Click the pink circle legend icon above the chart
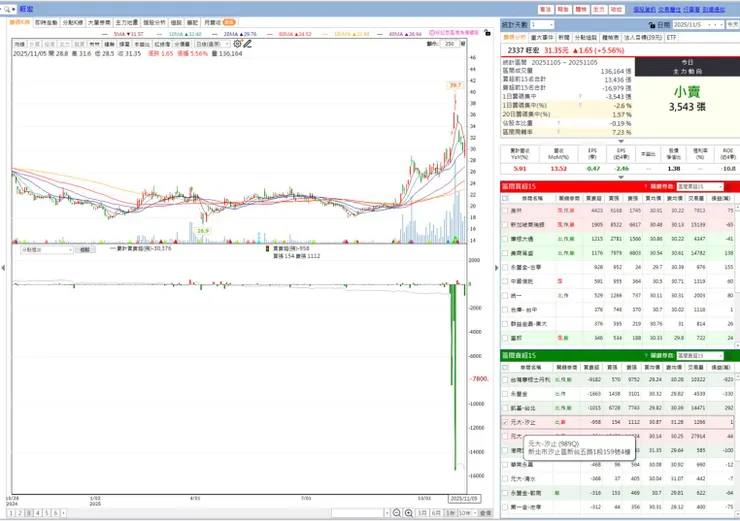 (x=431, y=33)
